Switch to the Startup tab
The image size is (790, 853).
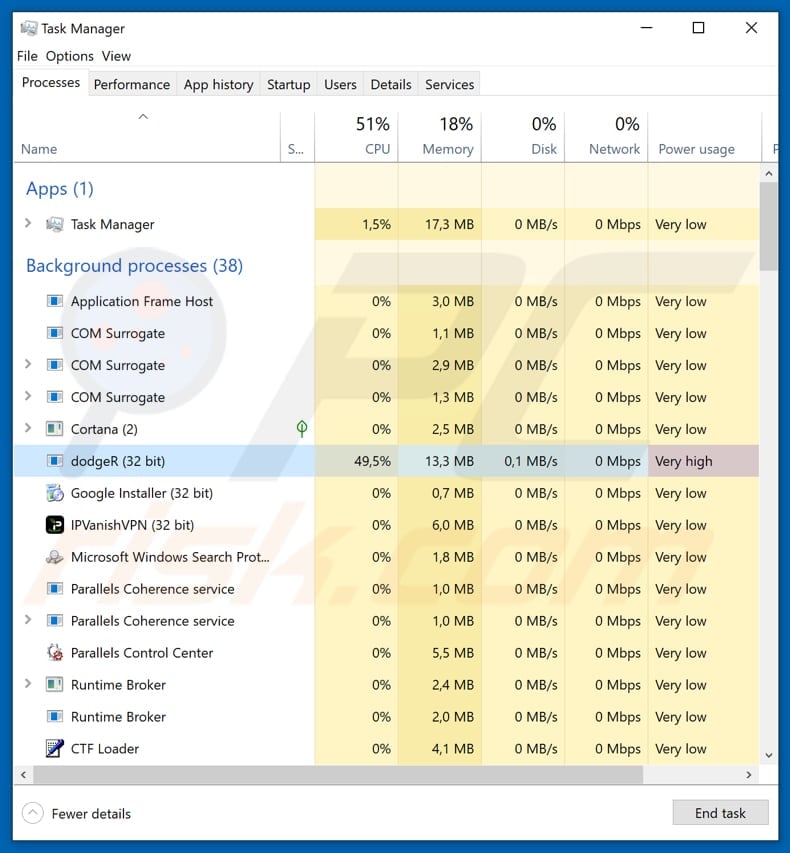288,84
